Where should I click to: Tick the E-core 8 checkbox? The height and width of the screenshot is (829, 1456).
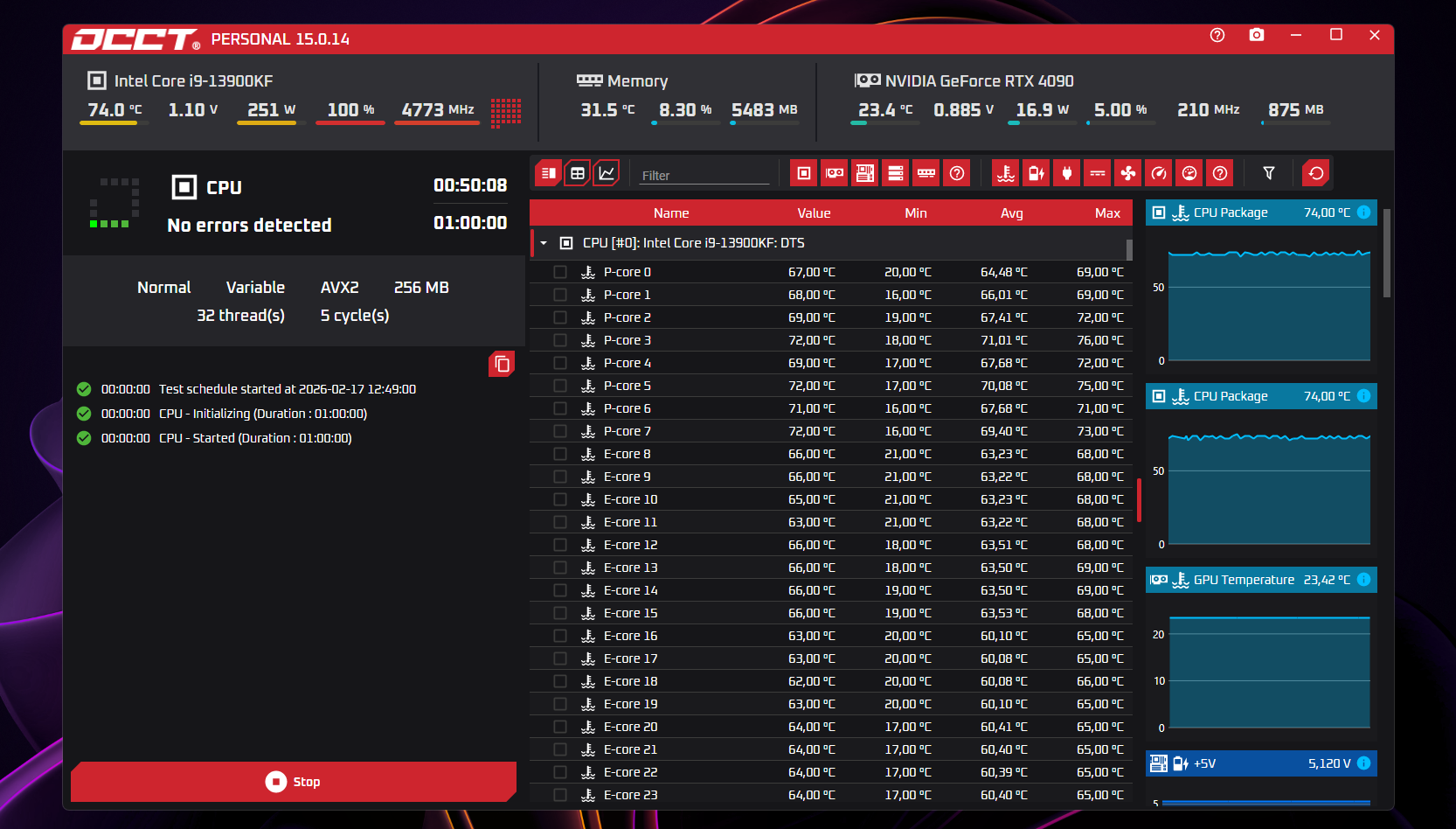(560, 454)
